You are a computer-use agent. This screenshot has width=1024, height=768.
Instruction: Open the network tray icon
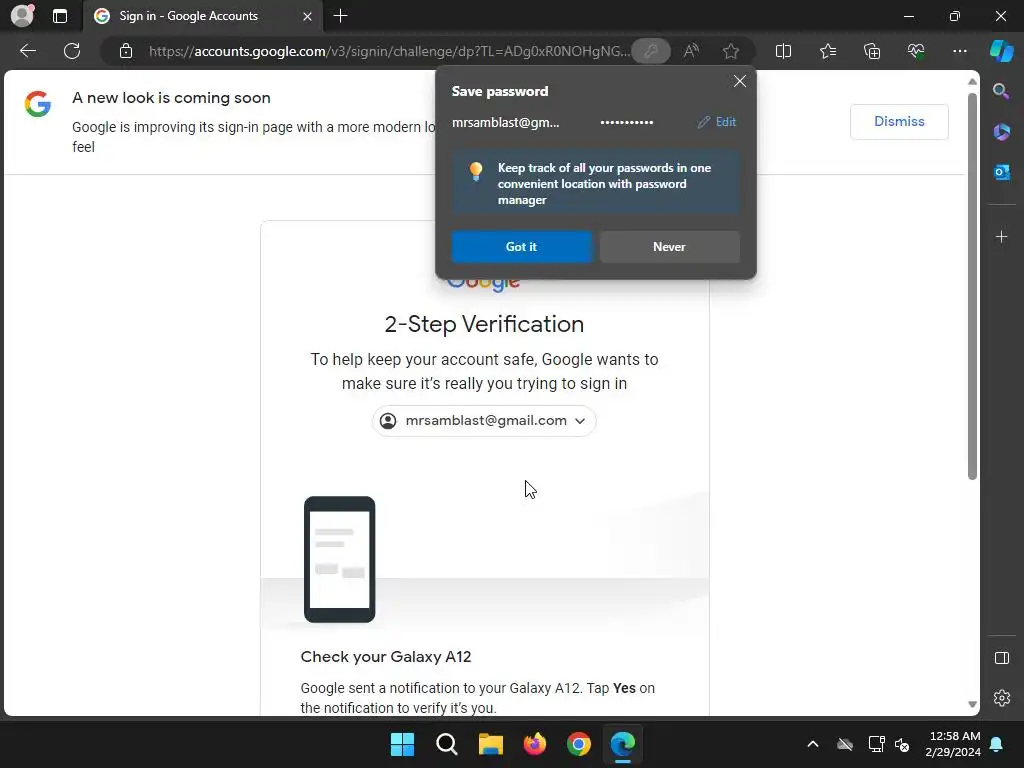(876, 744)
